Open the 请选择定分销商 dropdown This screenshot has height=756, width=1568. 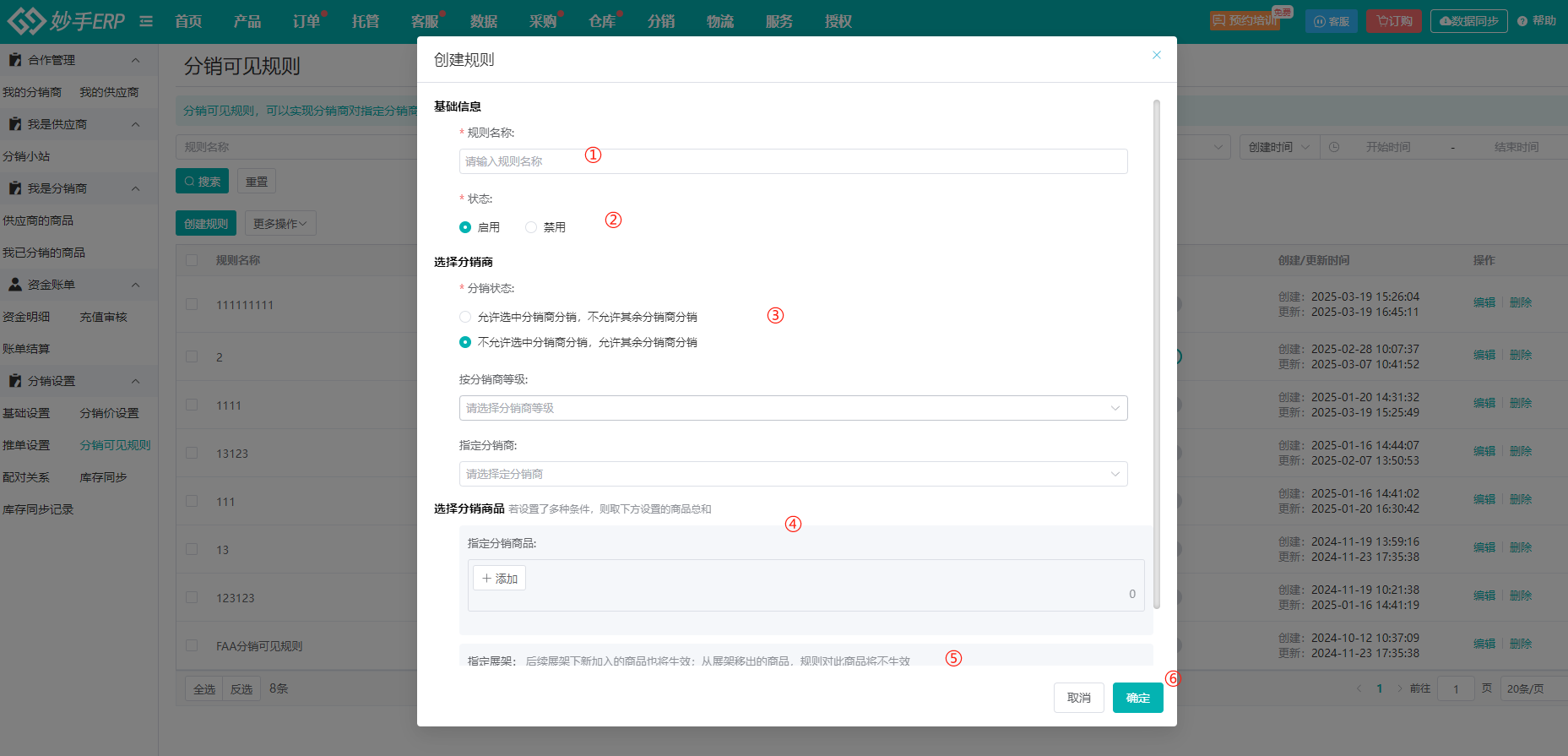click(793, 474)
